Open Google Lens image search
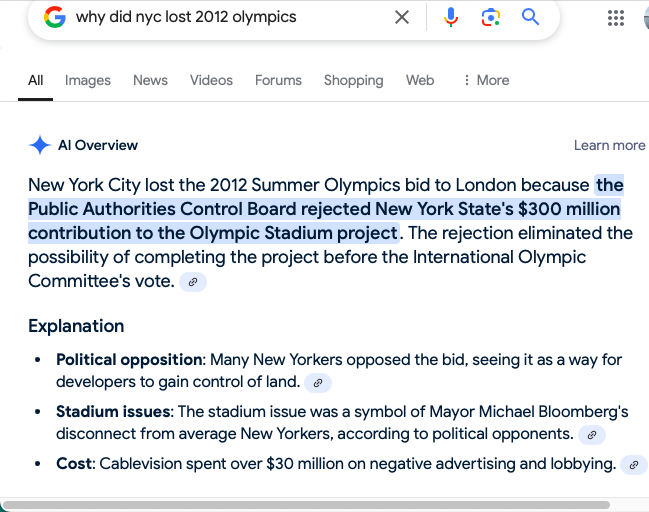 (490, 17)
